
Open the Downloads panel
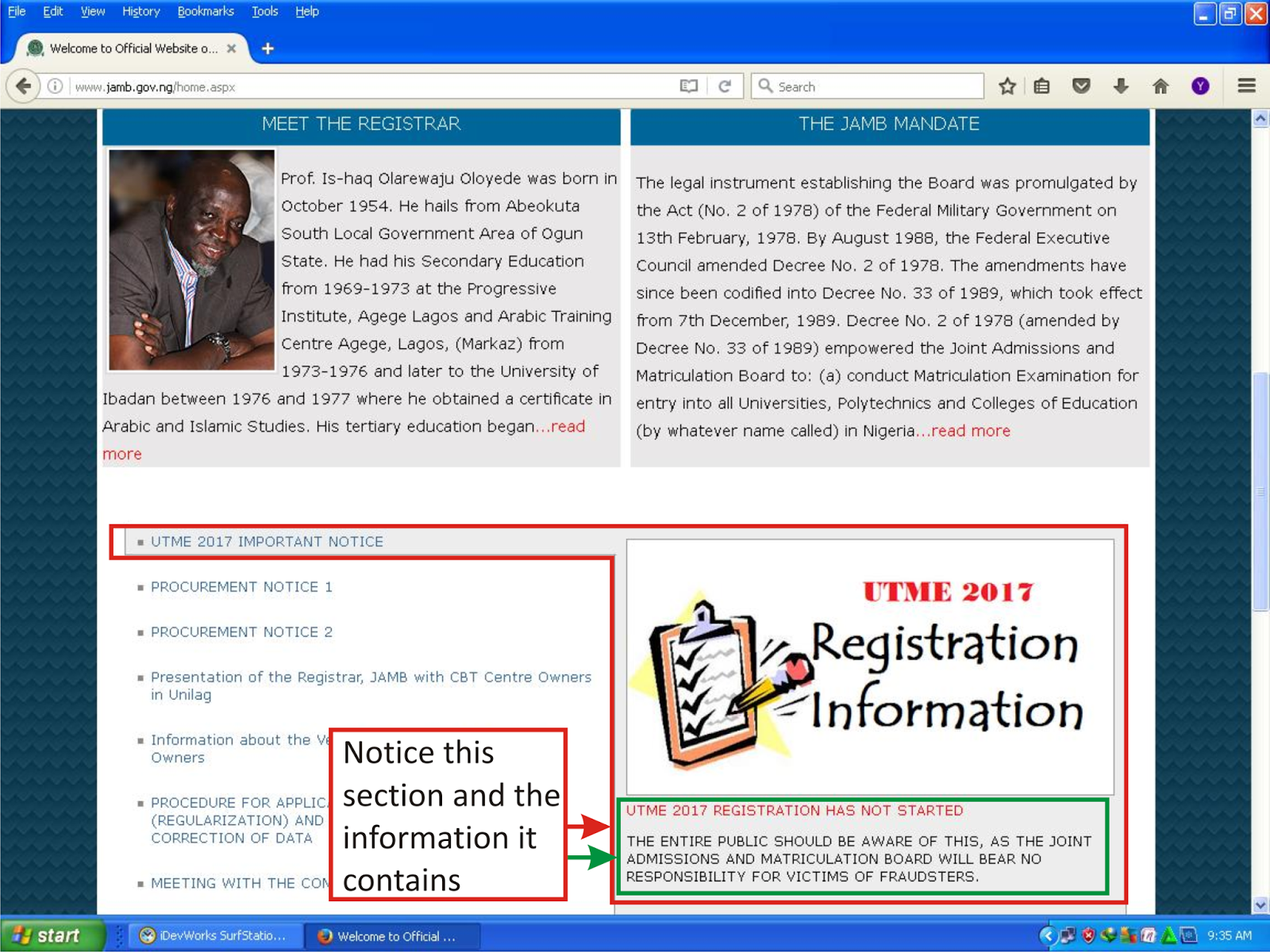[1121, 86]
